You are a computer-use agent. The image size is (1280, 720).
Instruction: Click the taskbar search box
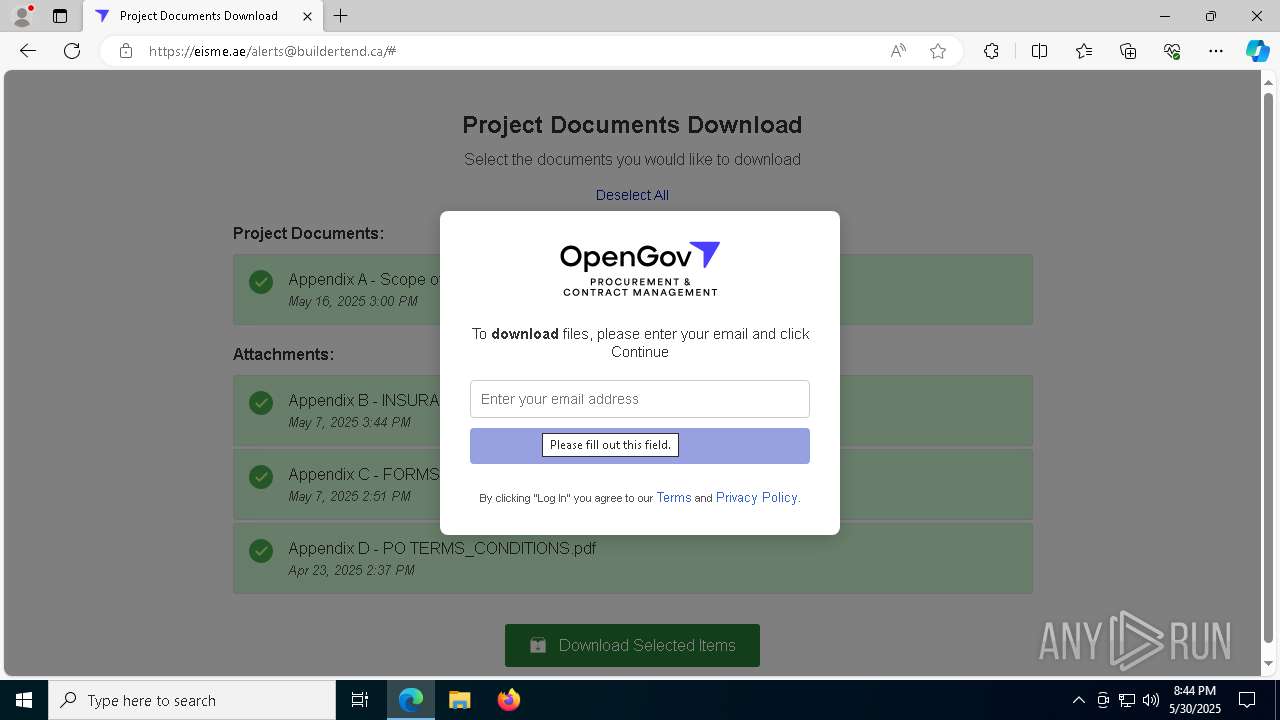(192, 700)
